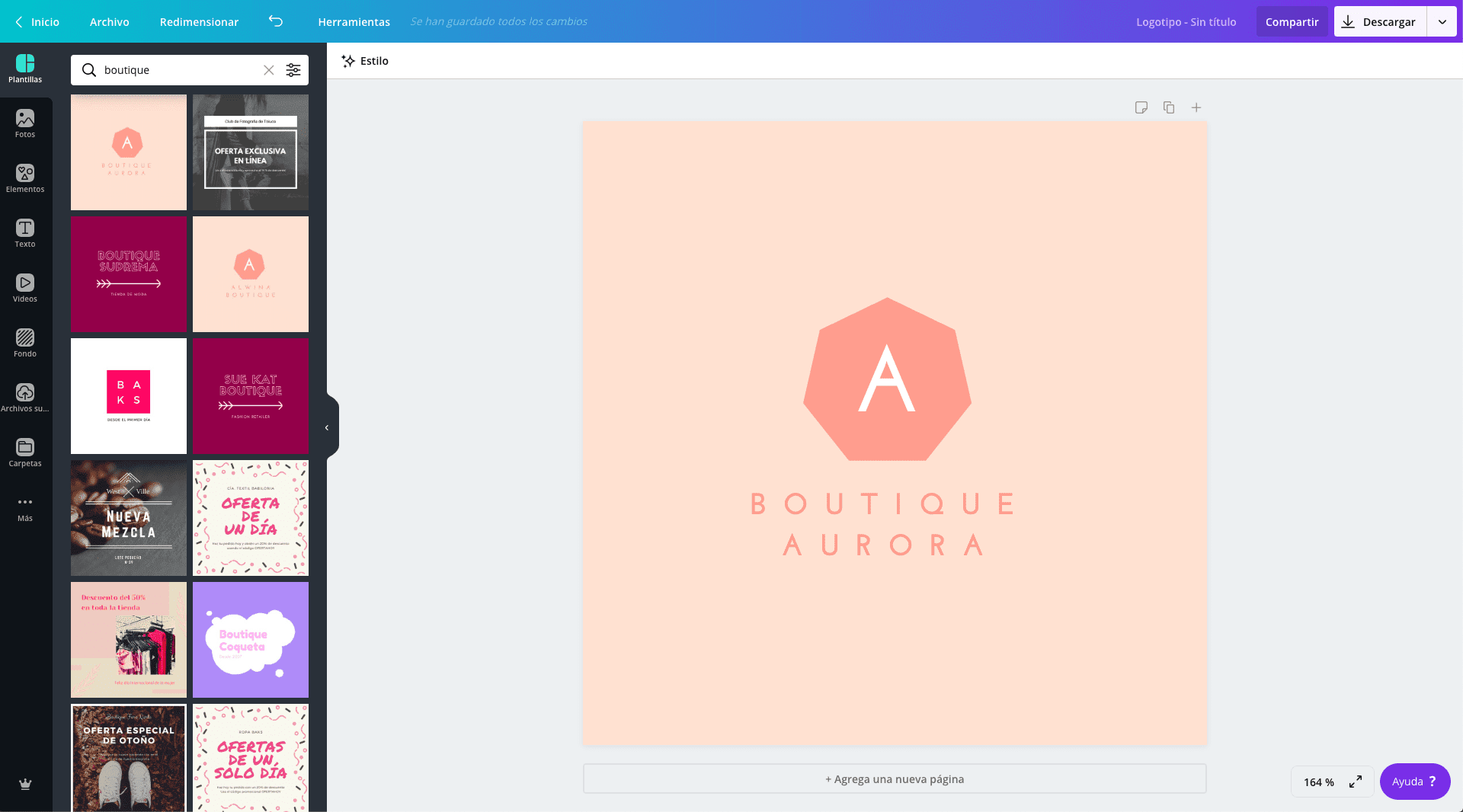Open the Ayuda help button
This screenshot has width=1463, height=812.
(1414, 782)
